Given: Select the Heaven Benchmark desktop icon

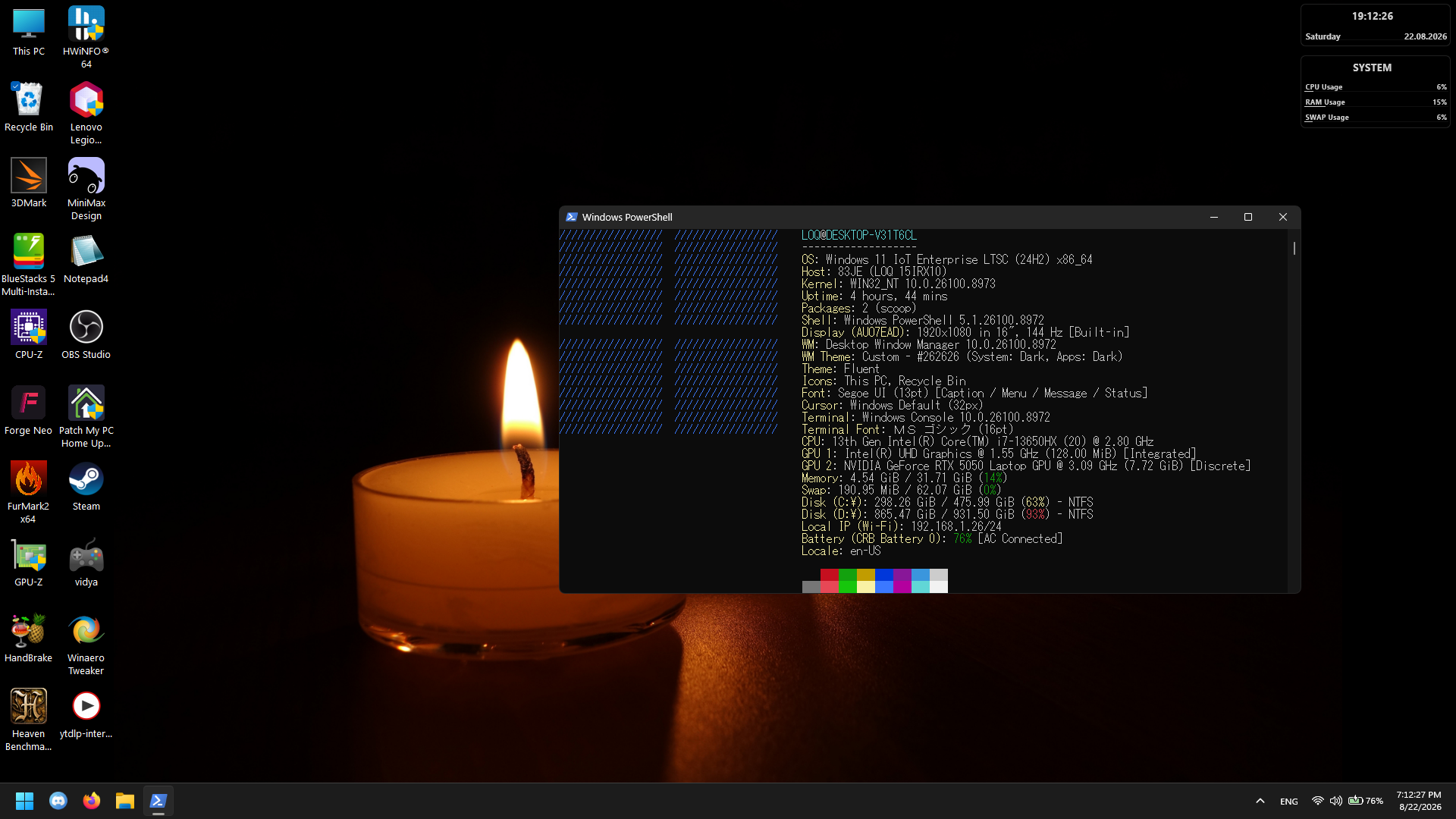Looking at the screenshot, I should (29, 720).
